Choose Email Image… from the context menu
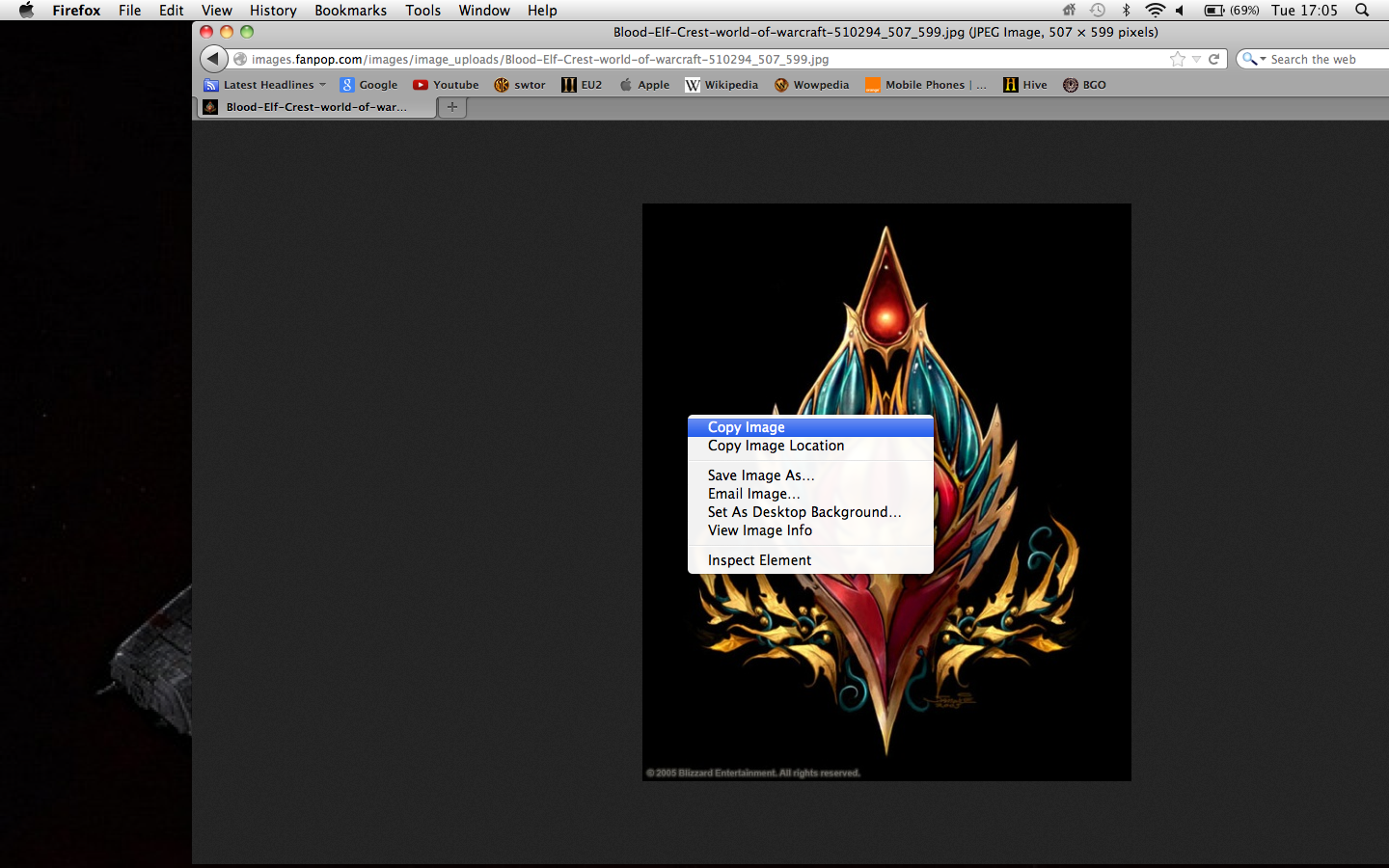 810,494
